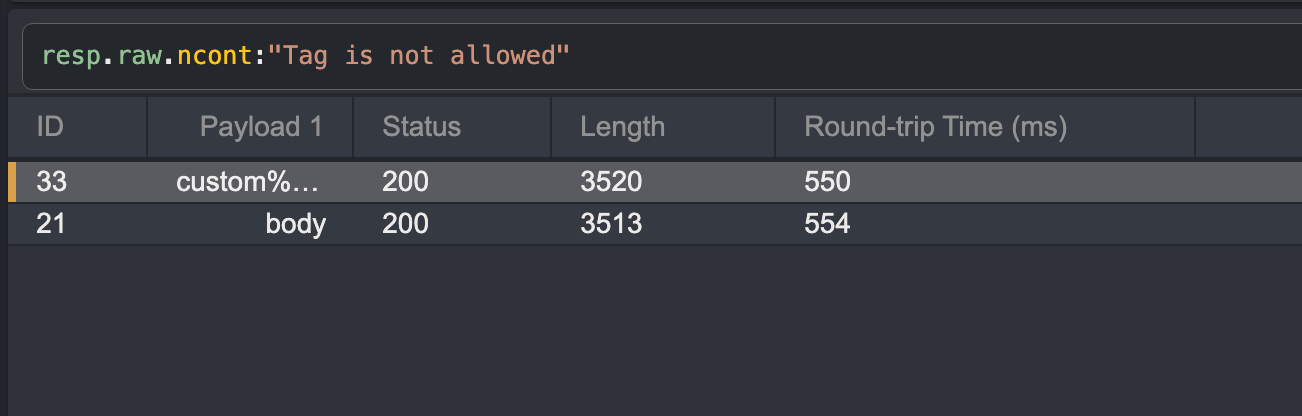
Task: Click the blank column header after Round-trip Time
Action: coord(1248,127)
